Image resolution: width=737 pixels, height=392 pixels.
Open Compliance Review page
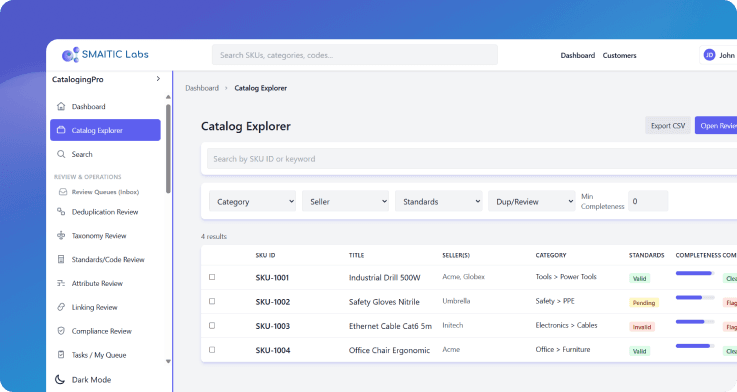click(105, 331)
